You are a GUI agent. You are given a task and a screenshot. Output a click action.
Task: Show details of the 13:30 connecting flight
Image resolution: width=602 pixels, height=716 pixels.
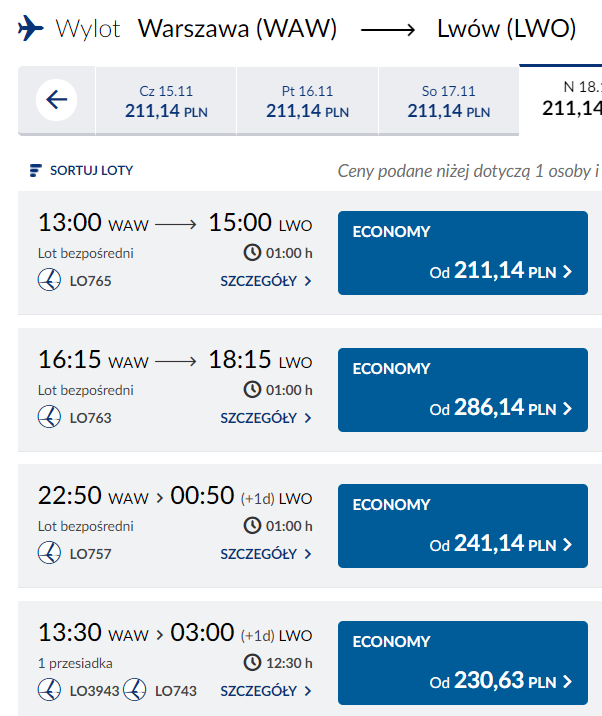265,690
